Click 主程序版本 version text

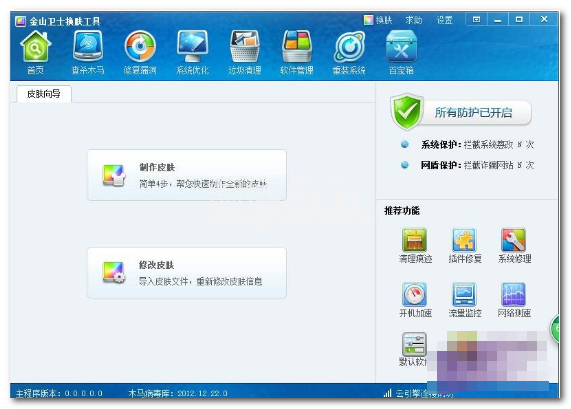pyautogui.click(x=59, y=393)
